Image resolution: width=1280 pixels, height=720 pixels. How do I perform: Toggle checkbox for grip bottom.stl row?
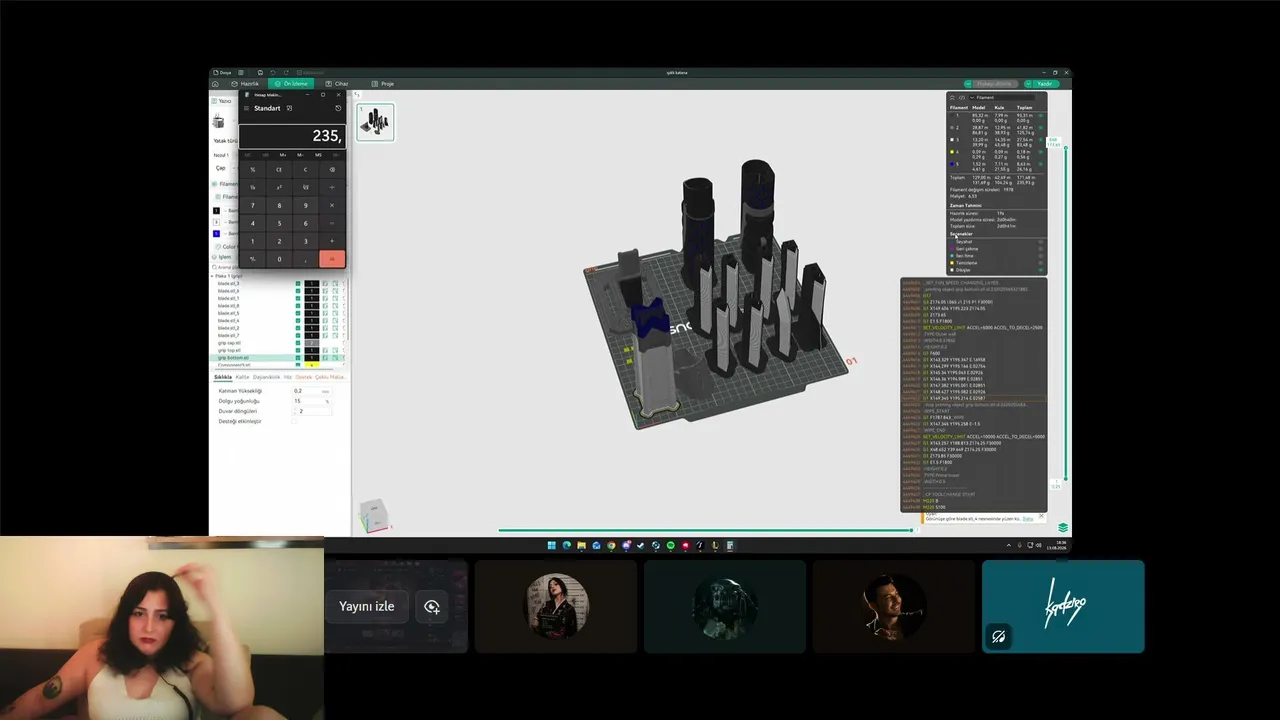[x=298, y=357]
